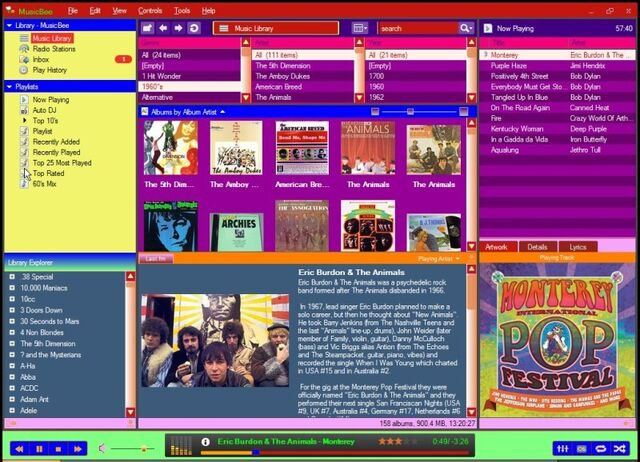Select the American Breed album cover
This screenshot has width=640, height=462.
[x=302, y=148]
